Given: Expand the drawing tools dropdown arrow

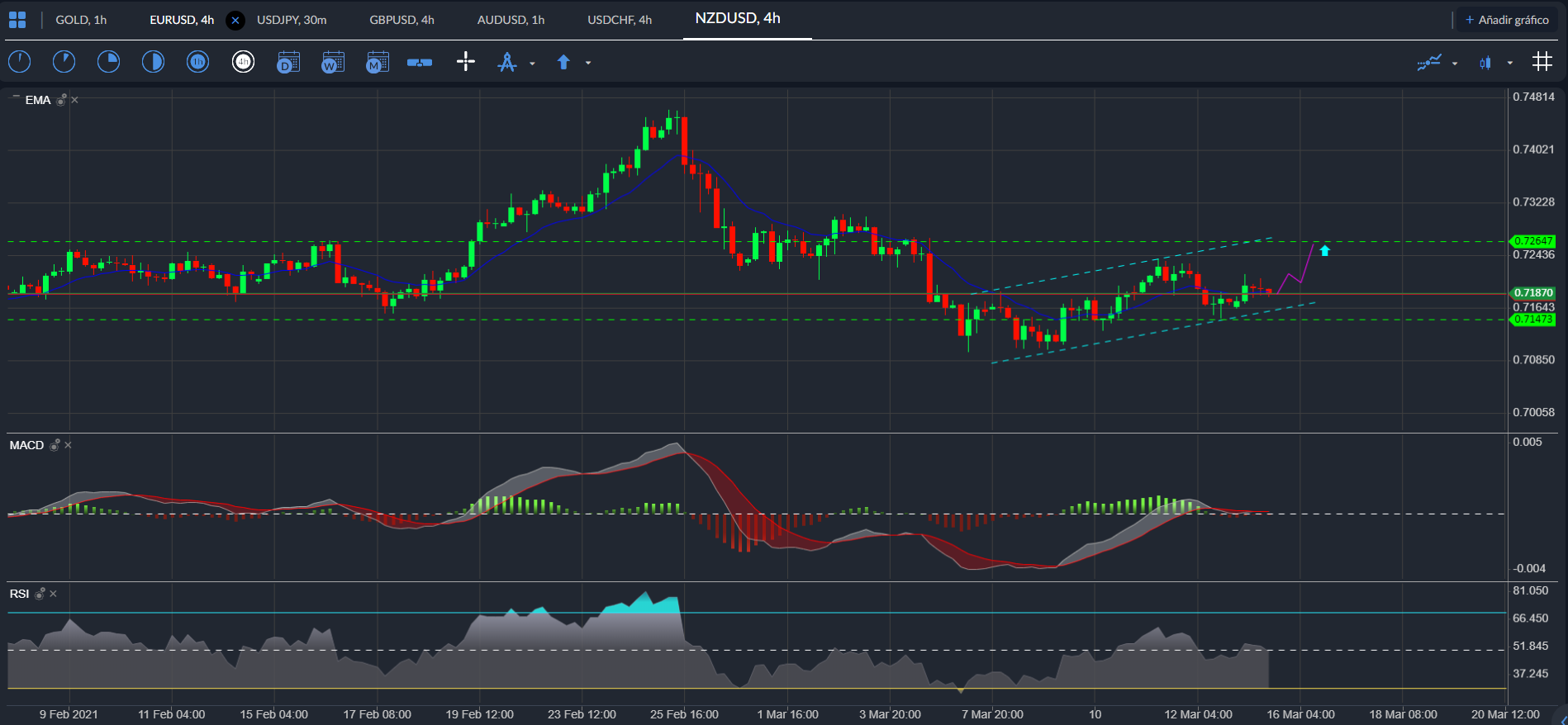Looking at the screenshot, I should click(x=532, y=63).
